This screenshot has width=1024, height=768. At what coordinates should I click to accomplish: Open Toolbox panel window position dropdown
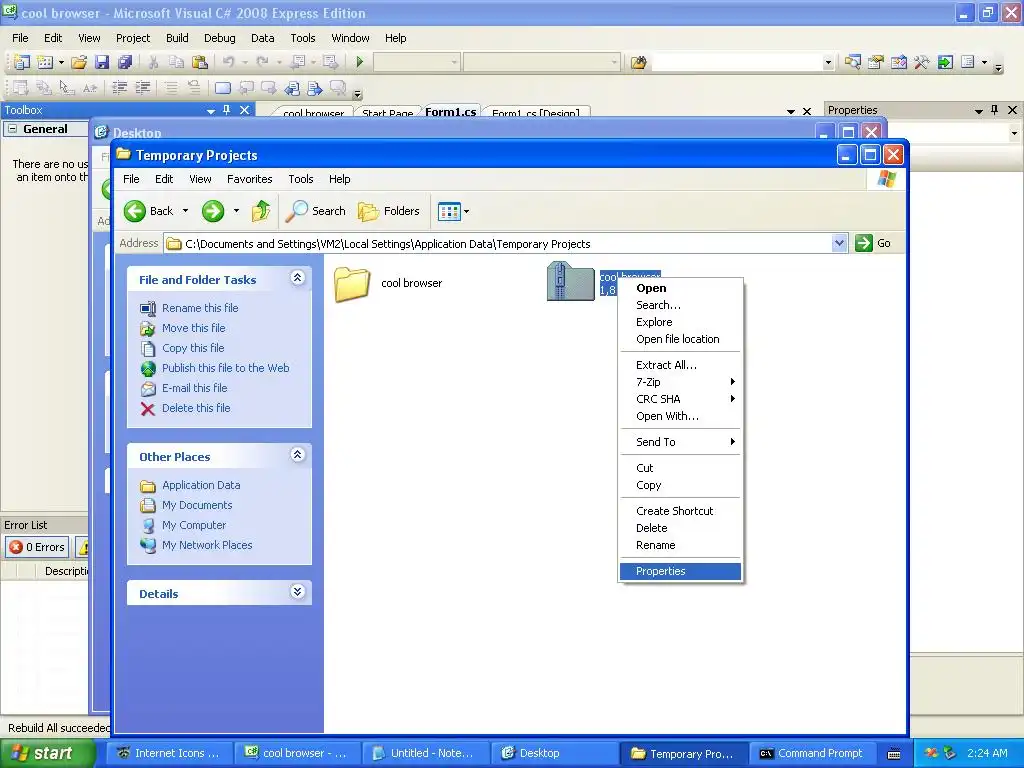pos(211,111)
